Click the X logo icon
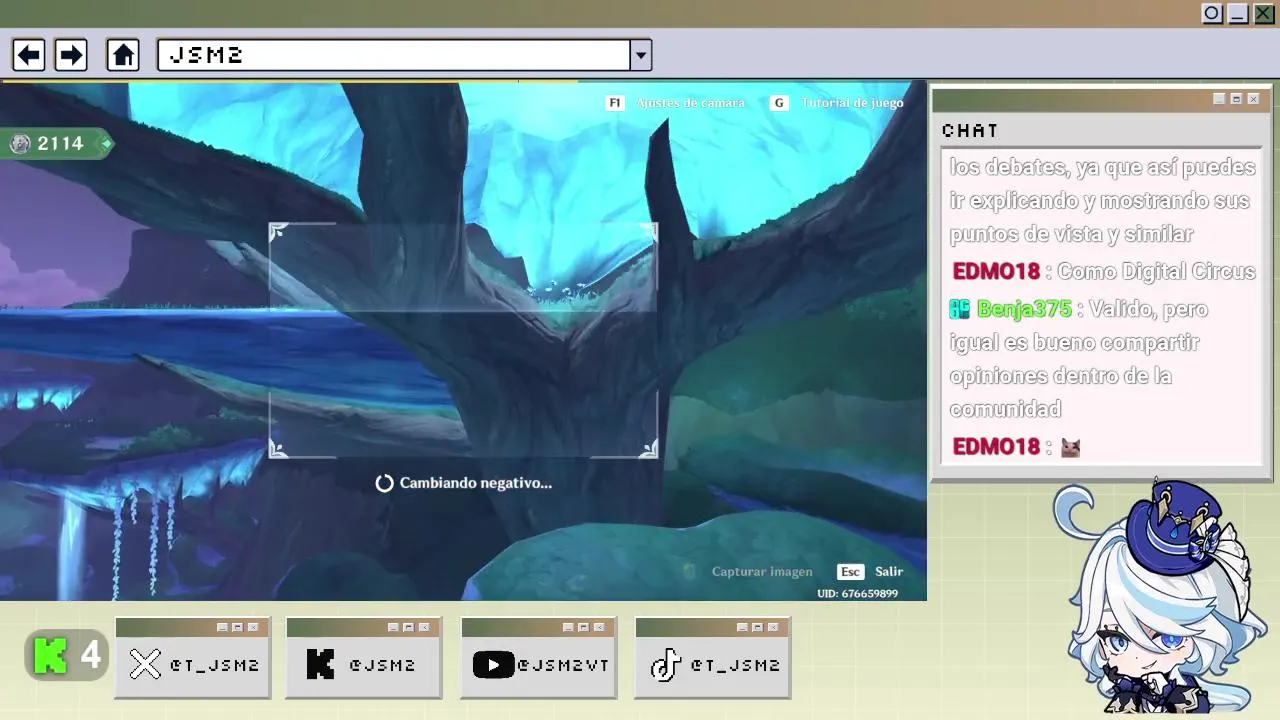 145,664
